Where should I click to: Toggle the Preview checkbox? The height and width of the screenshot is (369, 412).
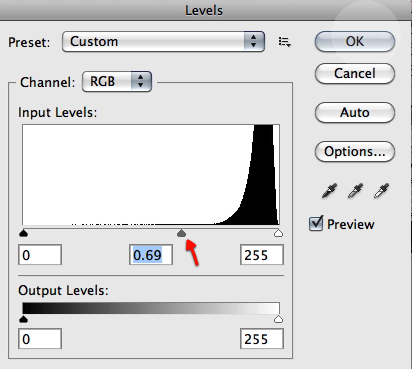pos(316,223)
